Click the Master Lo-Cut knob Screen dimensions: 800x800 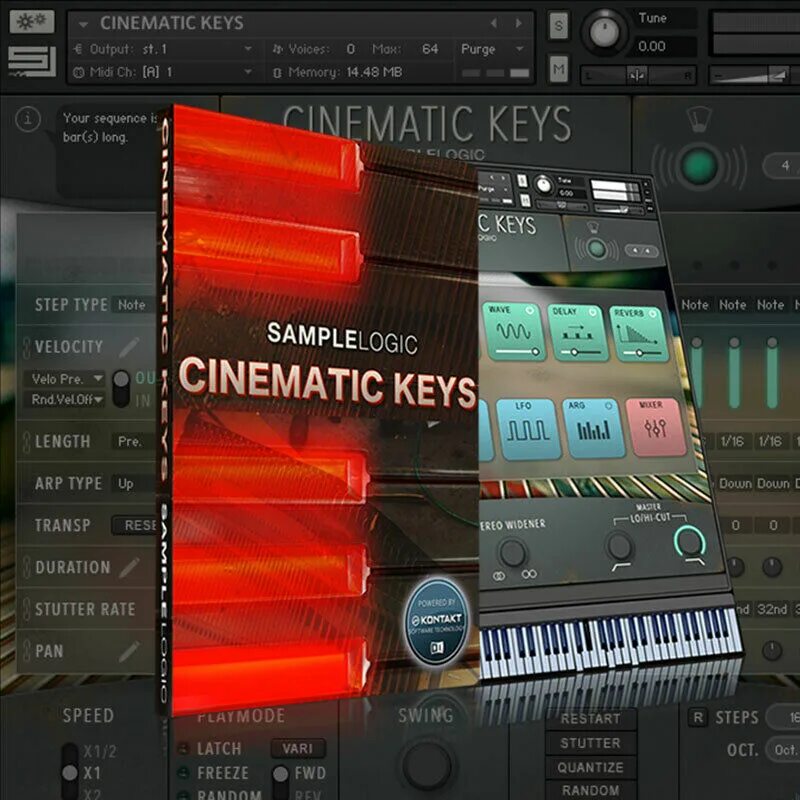619,546
